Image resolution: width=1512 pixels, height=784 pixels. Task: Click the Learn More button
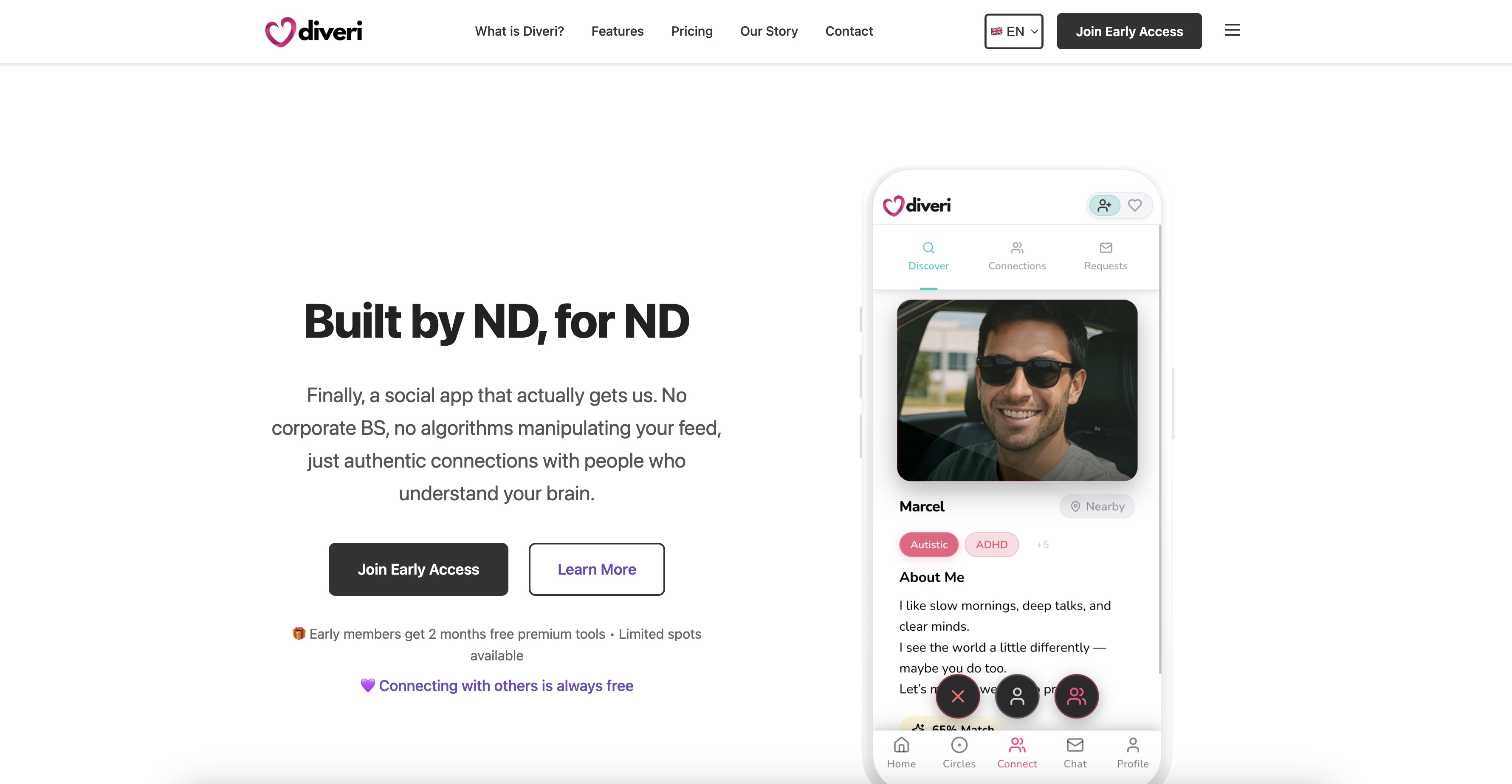[596, 569]
